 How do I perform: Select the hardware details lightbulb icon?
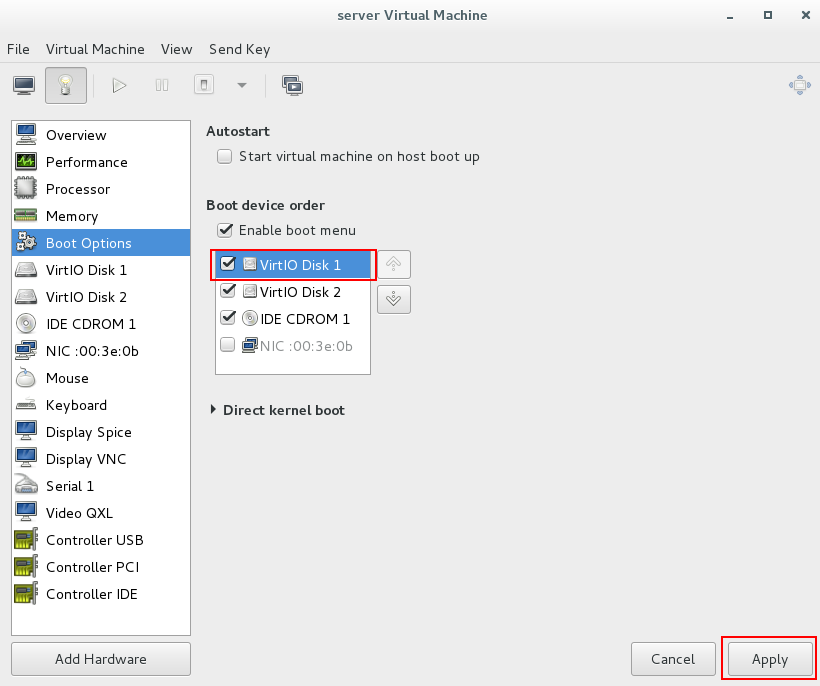65,85
